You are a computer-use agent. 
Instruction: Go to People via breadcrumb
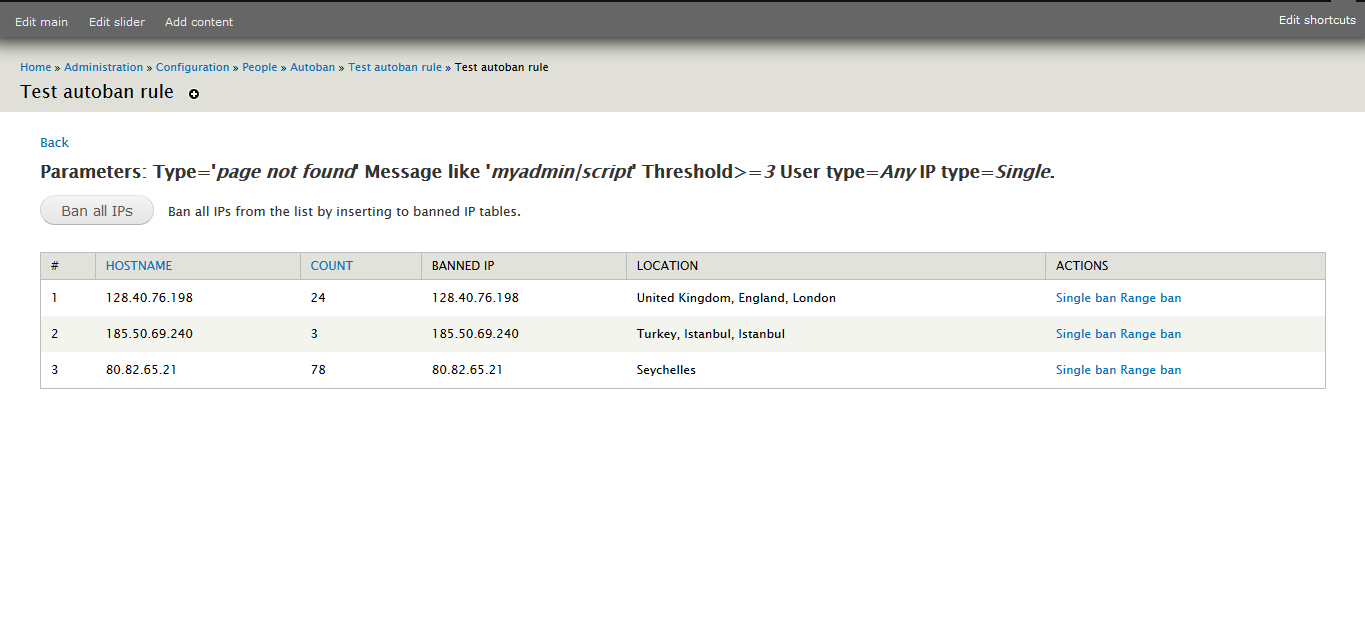tap(259, 67)
